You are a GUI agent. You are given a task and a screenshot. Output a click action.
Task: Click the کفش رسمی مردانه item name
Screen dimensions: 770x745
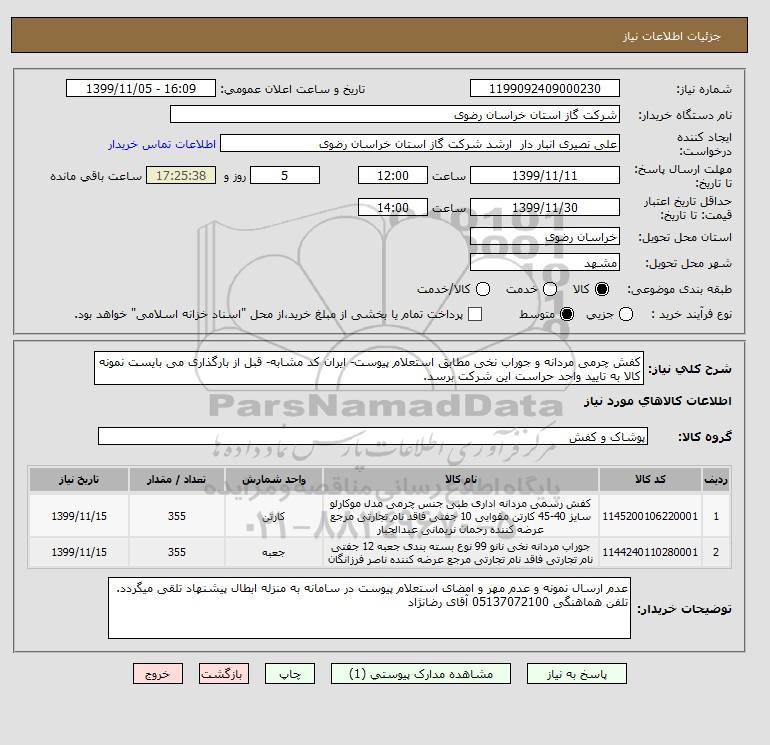click(x=461, y=516)
